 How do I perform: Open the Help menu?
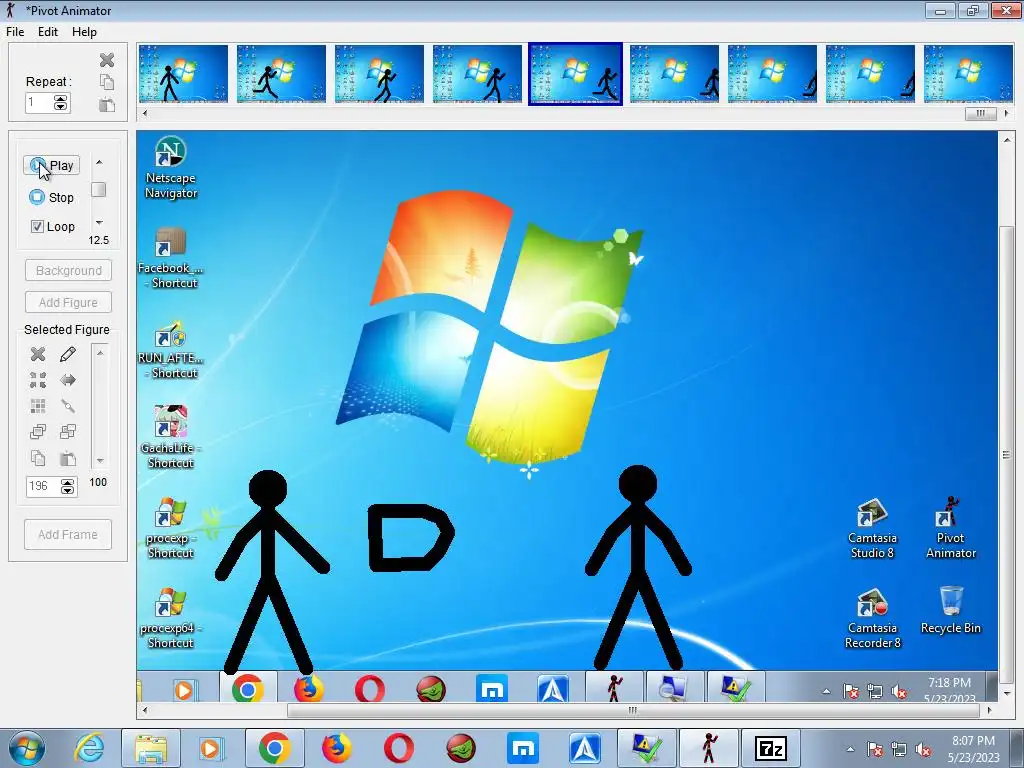[x=84, y=32]
